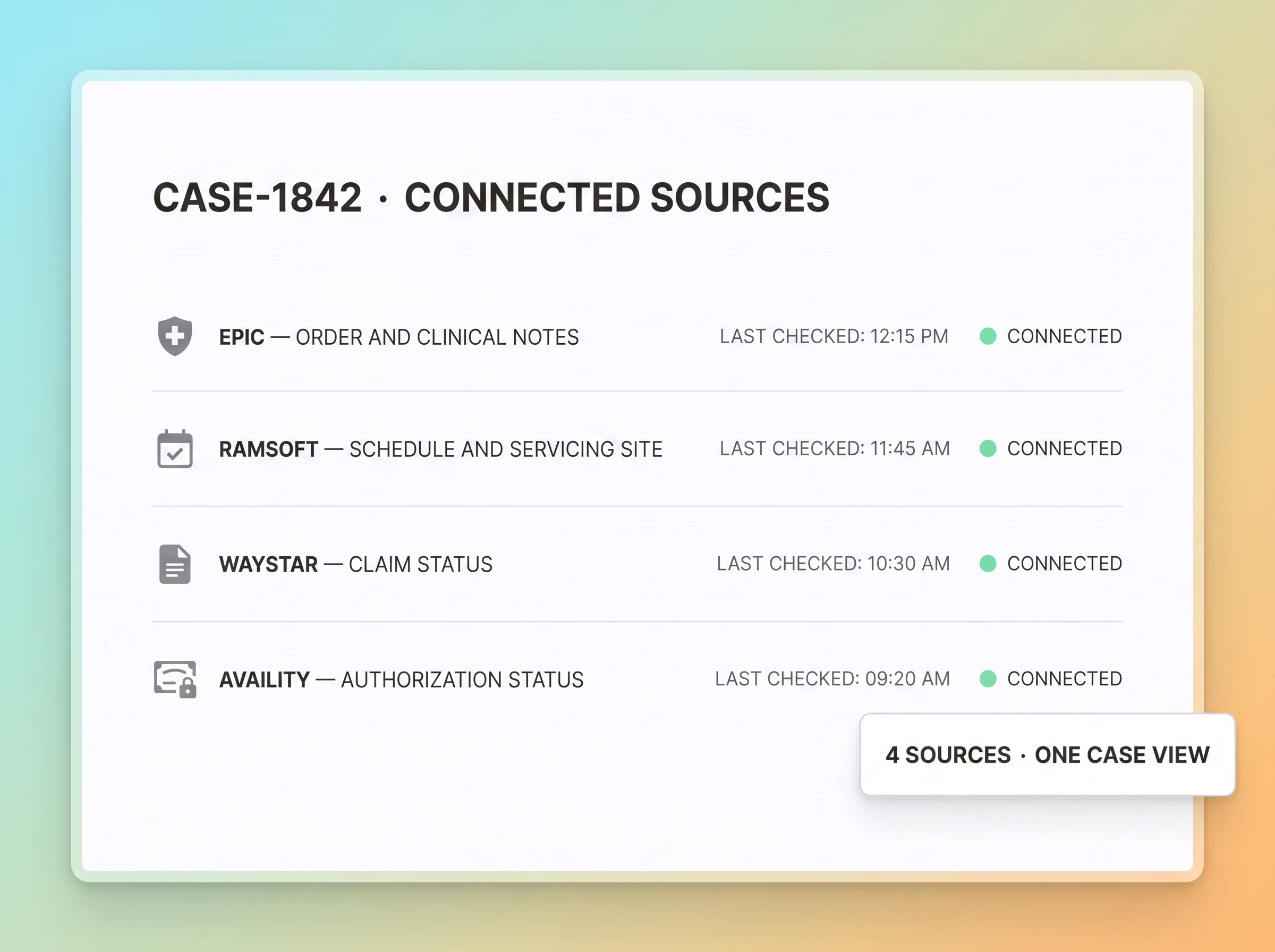Click the green status dot for Epic
Viewport: 1275px width, 952px height.
click(988, 336)
